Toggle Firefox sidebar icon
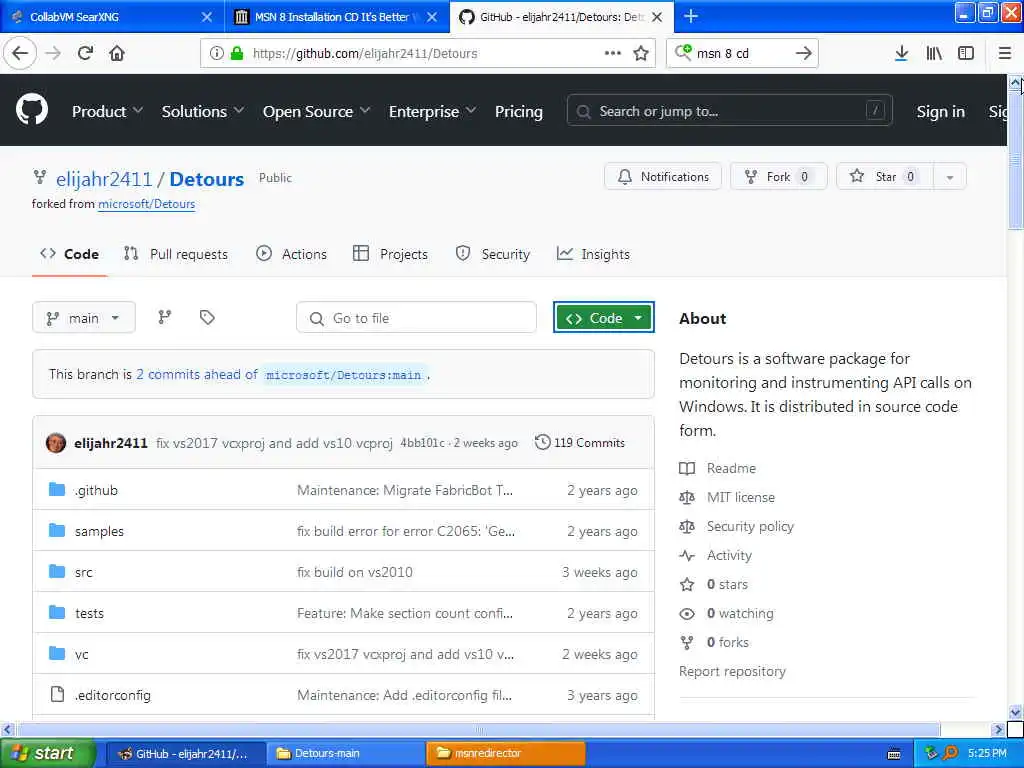Image resolution: width=1024 pixels, height=768 pixels. coord(966,53)
